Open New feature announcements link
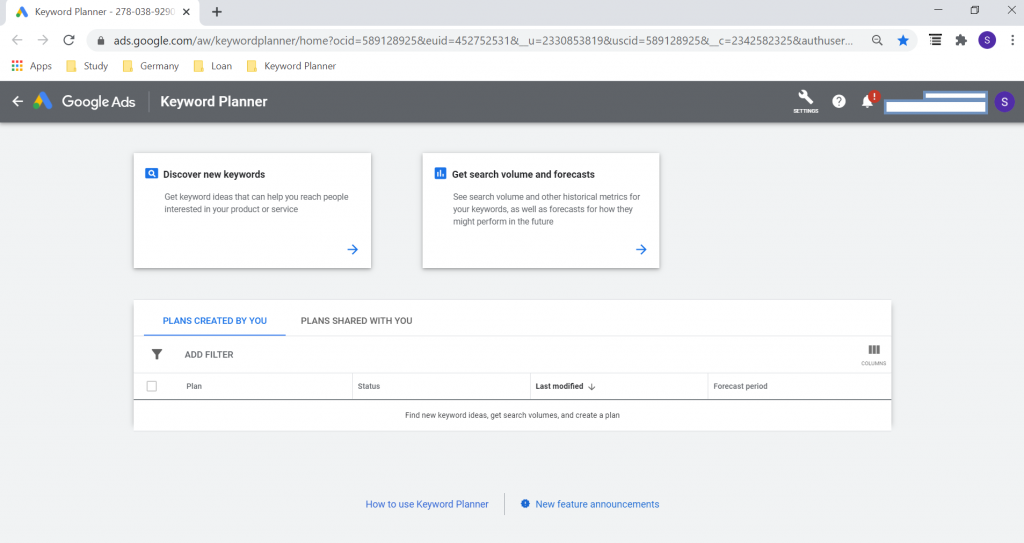1024x543 pixels. coord(597,504)
